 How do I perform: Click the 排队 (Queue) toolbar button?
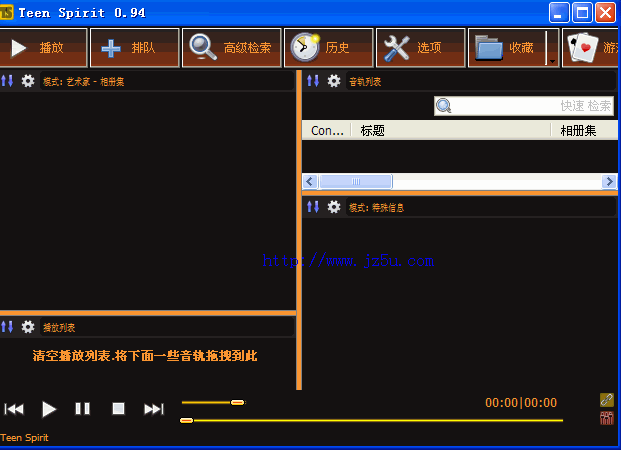[x=135, y=48]
